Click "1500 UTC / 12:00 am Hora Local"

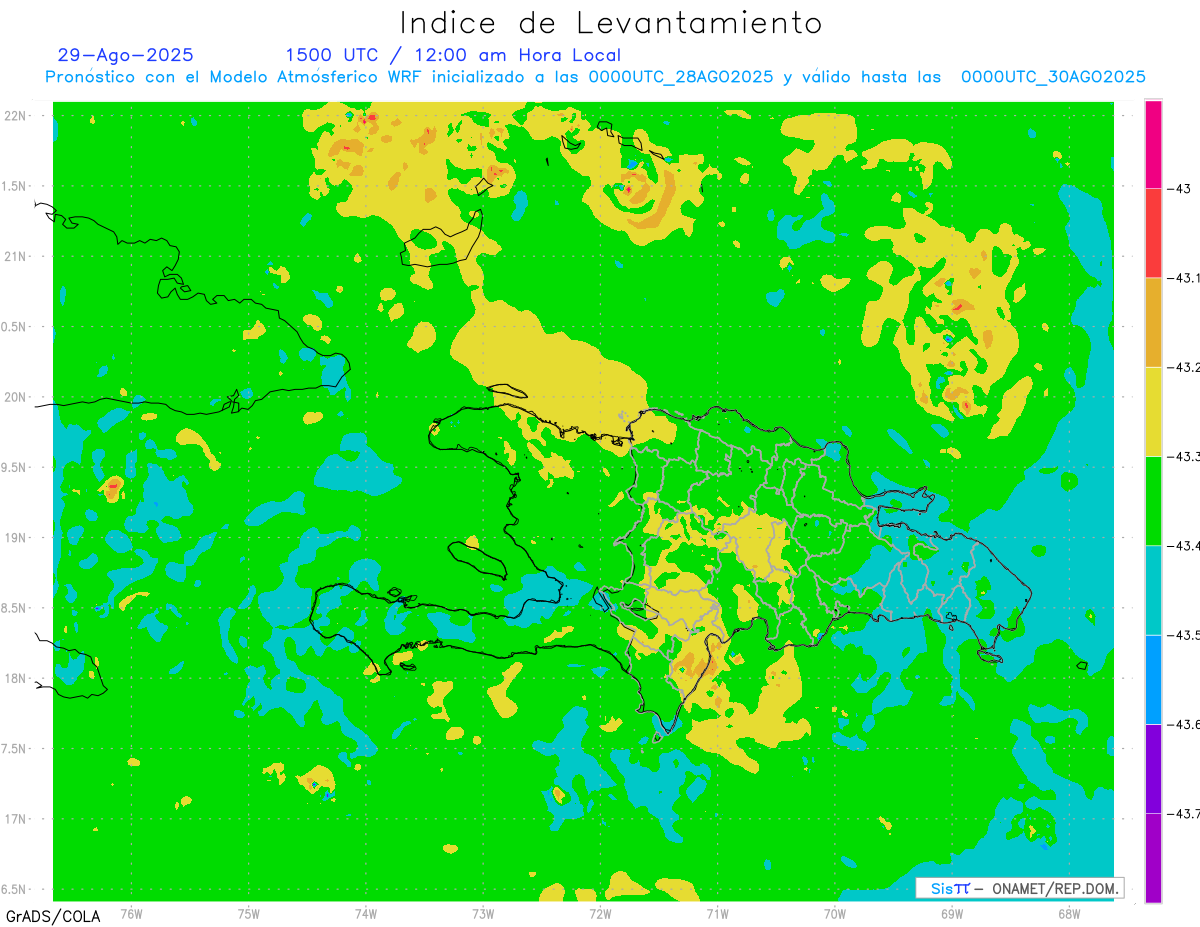[x=453, y=55]
